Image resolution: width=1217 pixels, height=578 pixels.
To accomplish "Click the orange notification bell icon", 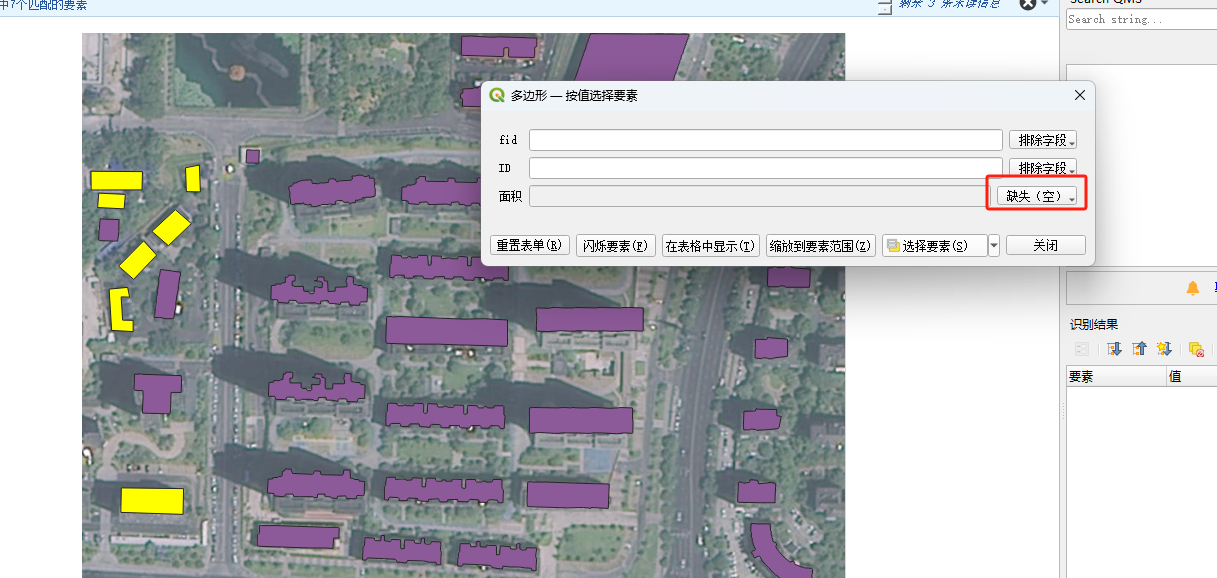I will [1192, 288].
